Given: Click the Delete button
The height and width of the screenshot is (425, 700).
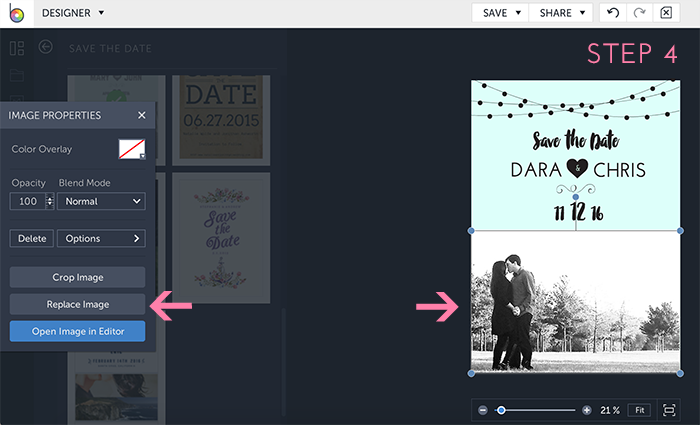Looking at the screenshot, I should 32,238.
